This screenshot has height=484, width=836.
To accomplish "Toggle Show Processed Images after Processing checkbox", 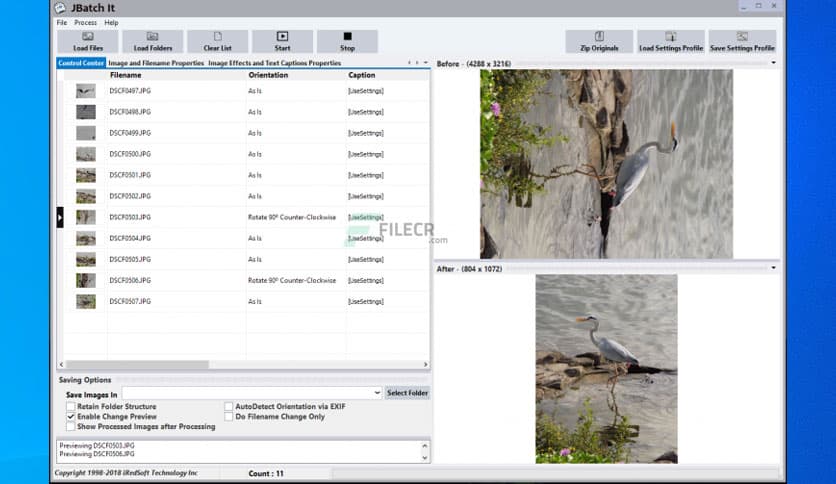I will point(70,426).
